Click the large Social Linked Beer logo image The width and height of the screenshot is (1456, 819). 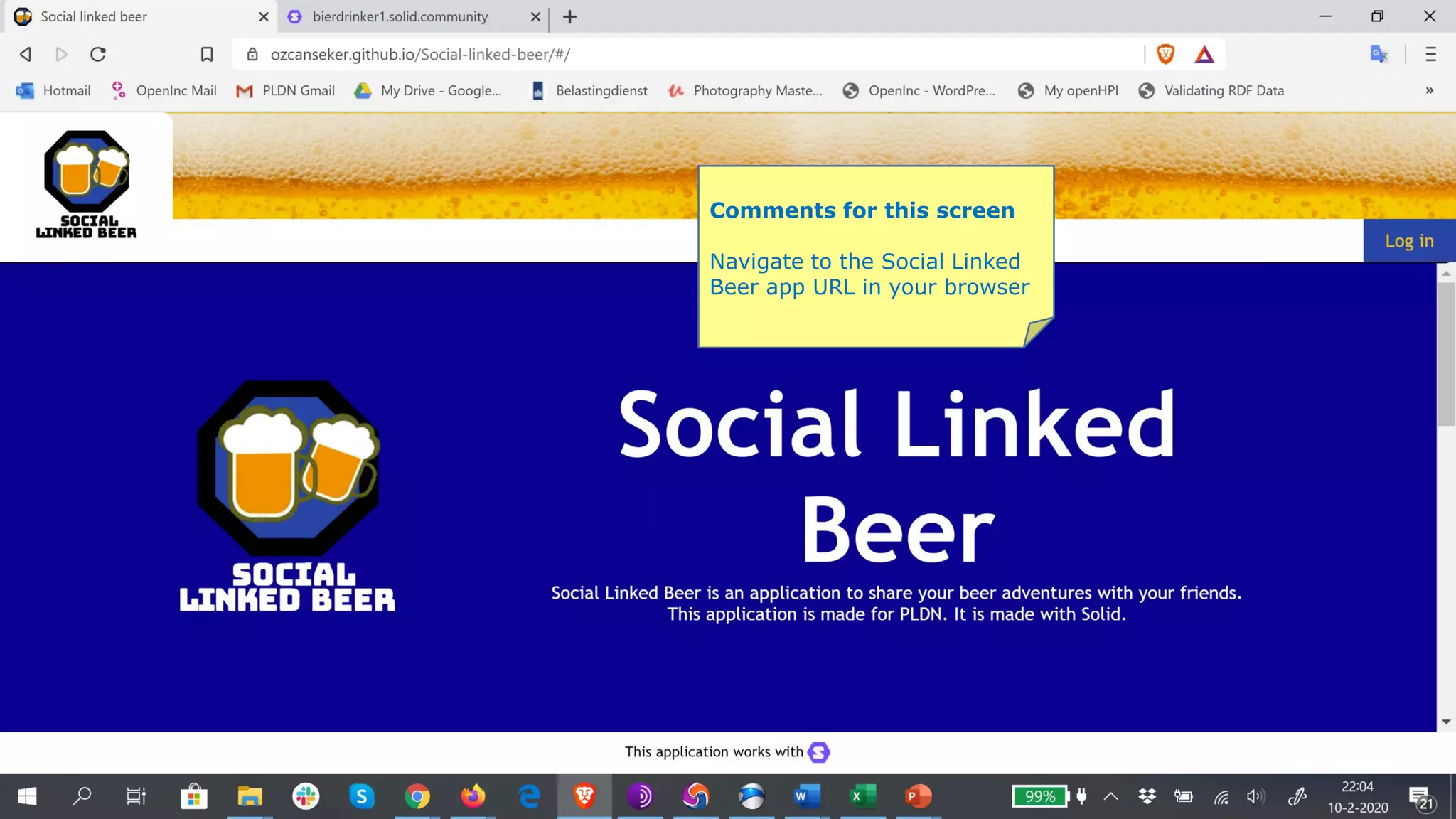point(287,496)
